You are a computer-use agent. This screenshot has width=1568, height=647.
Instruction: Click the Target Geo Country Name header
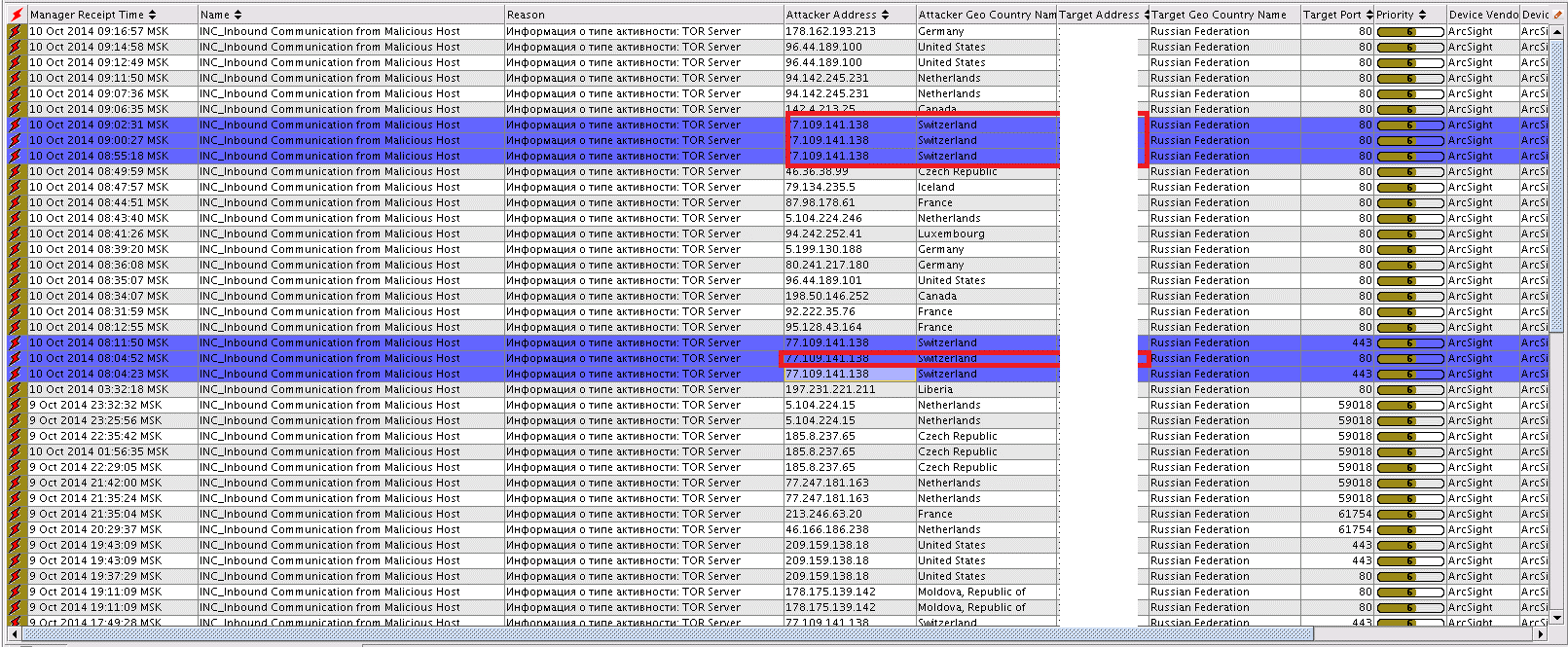point(1224,15)
